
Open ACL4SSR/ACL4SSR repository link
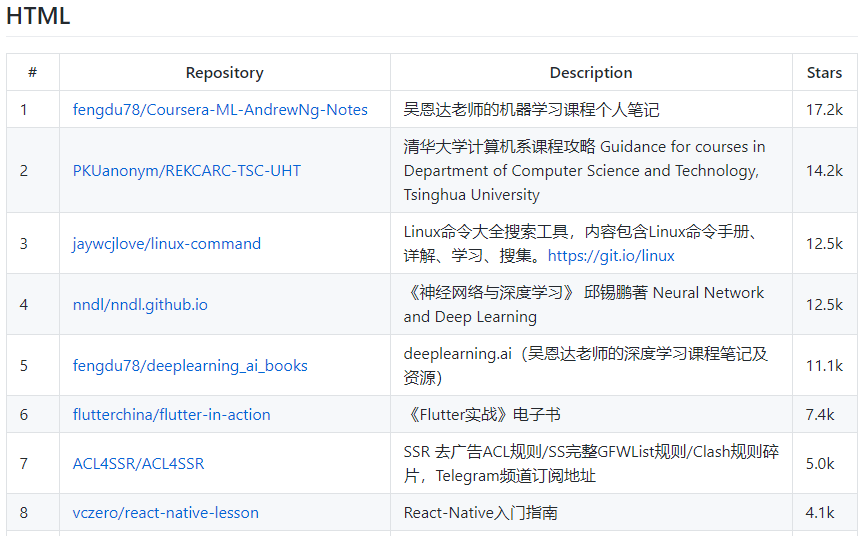click(x=138, y=464)
